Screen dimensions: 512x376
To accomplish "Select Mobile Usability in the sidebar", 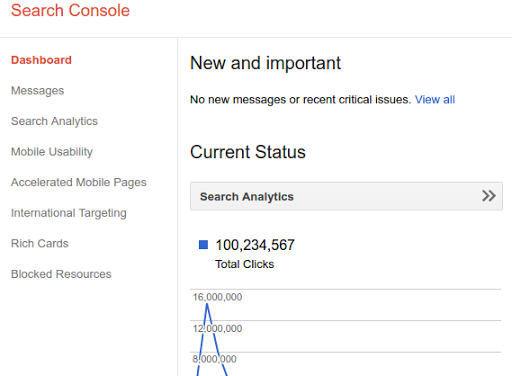I will coord(52,152).
